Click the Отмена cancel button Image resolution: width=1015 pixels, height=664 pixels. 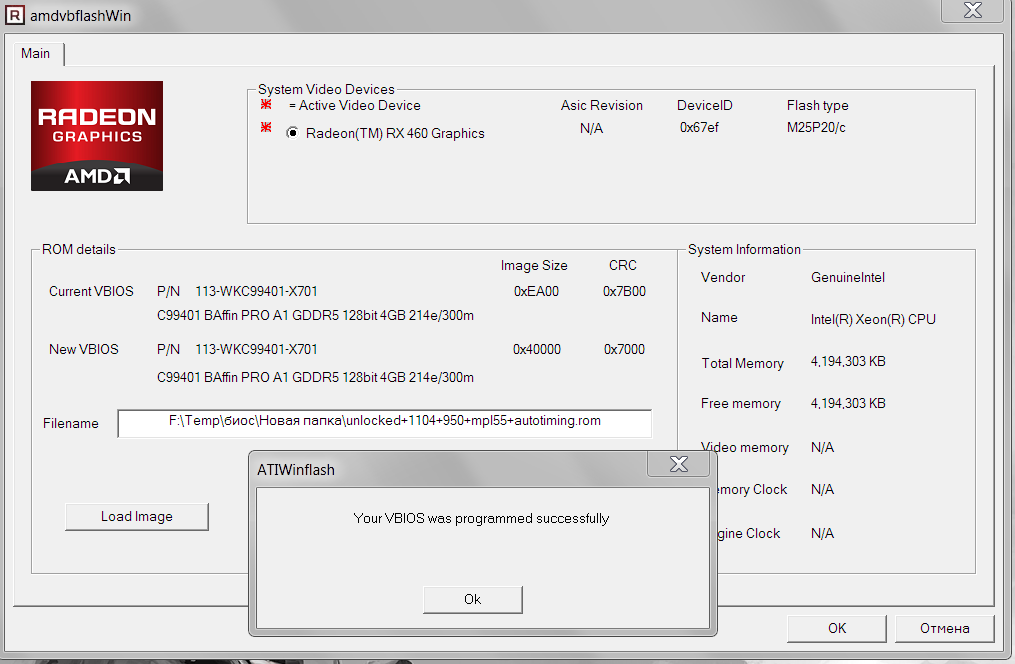pos(944,628)
